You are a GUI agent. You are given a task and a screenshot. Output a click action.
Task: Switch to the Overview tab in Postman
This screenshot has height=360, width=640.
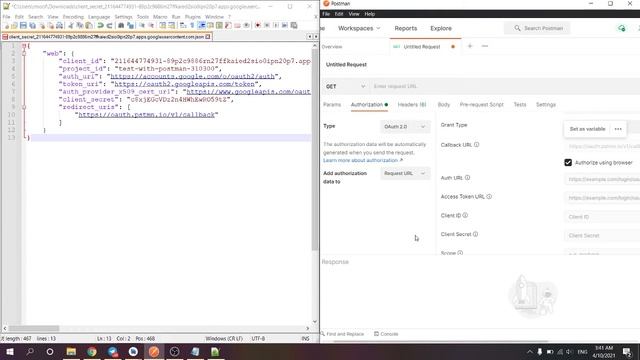[332, 47]
